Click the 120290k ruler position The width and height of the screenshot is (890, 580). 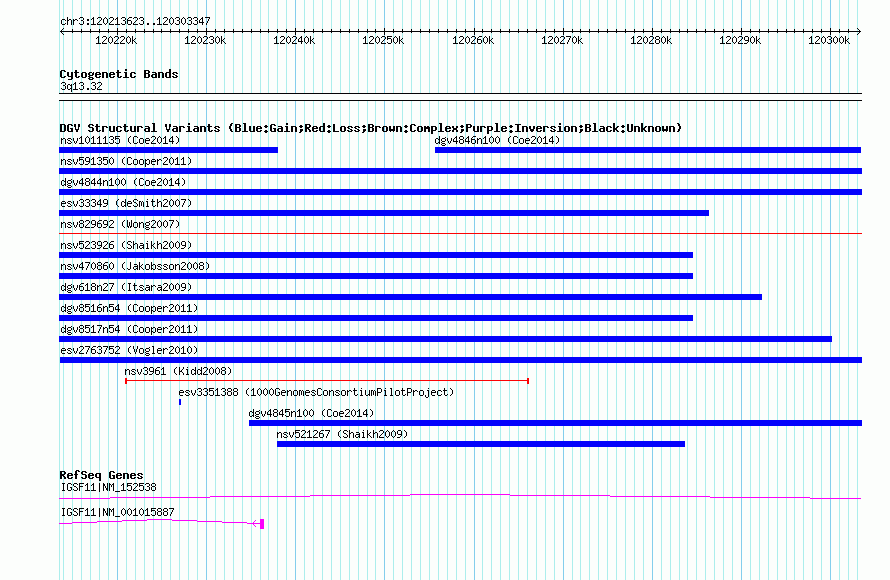pyautogui.click(x=740, y=40)
